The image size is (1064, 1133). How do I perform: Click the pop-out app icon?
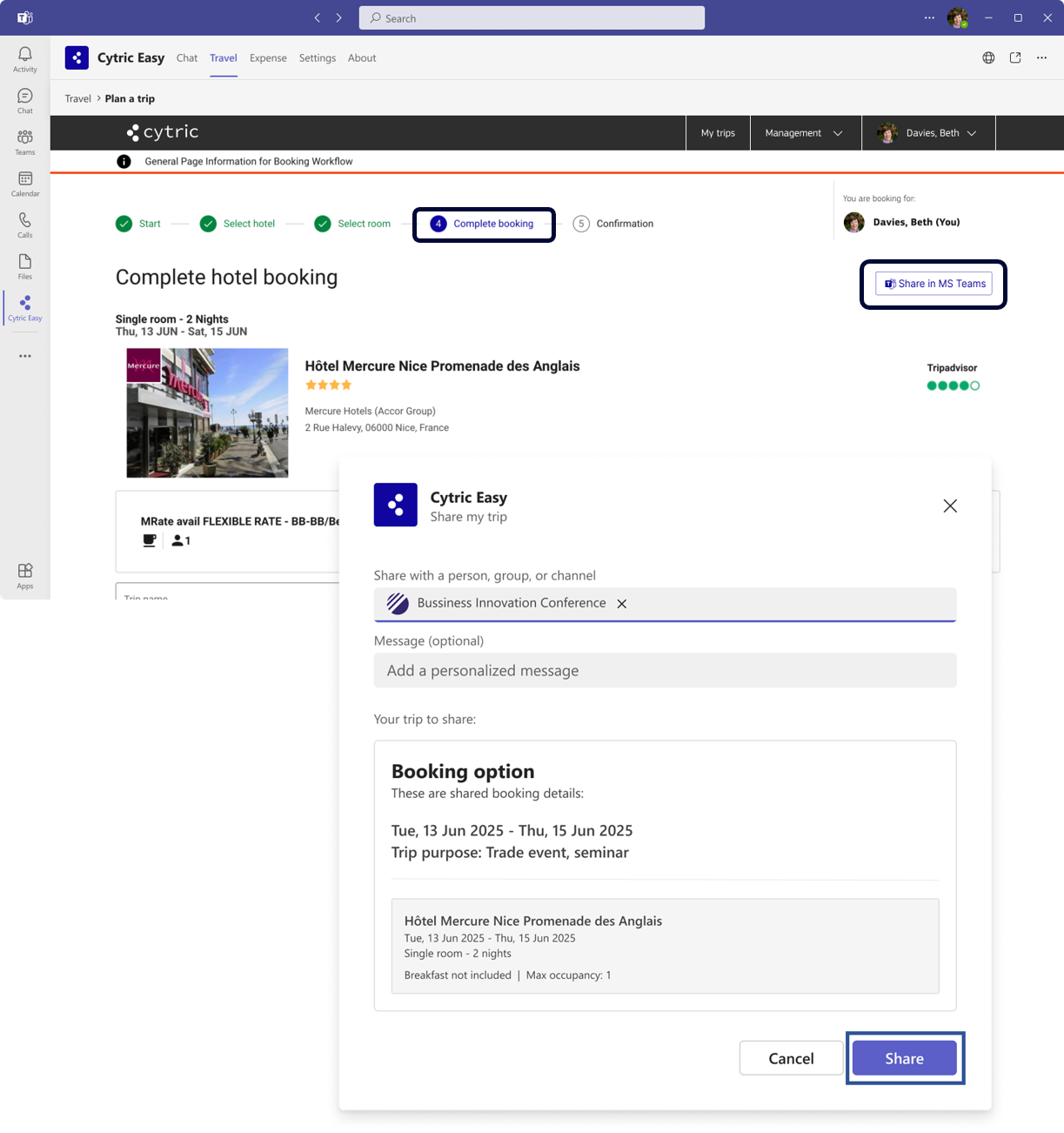[1015, 58]
